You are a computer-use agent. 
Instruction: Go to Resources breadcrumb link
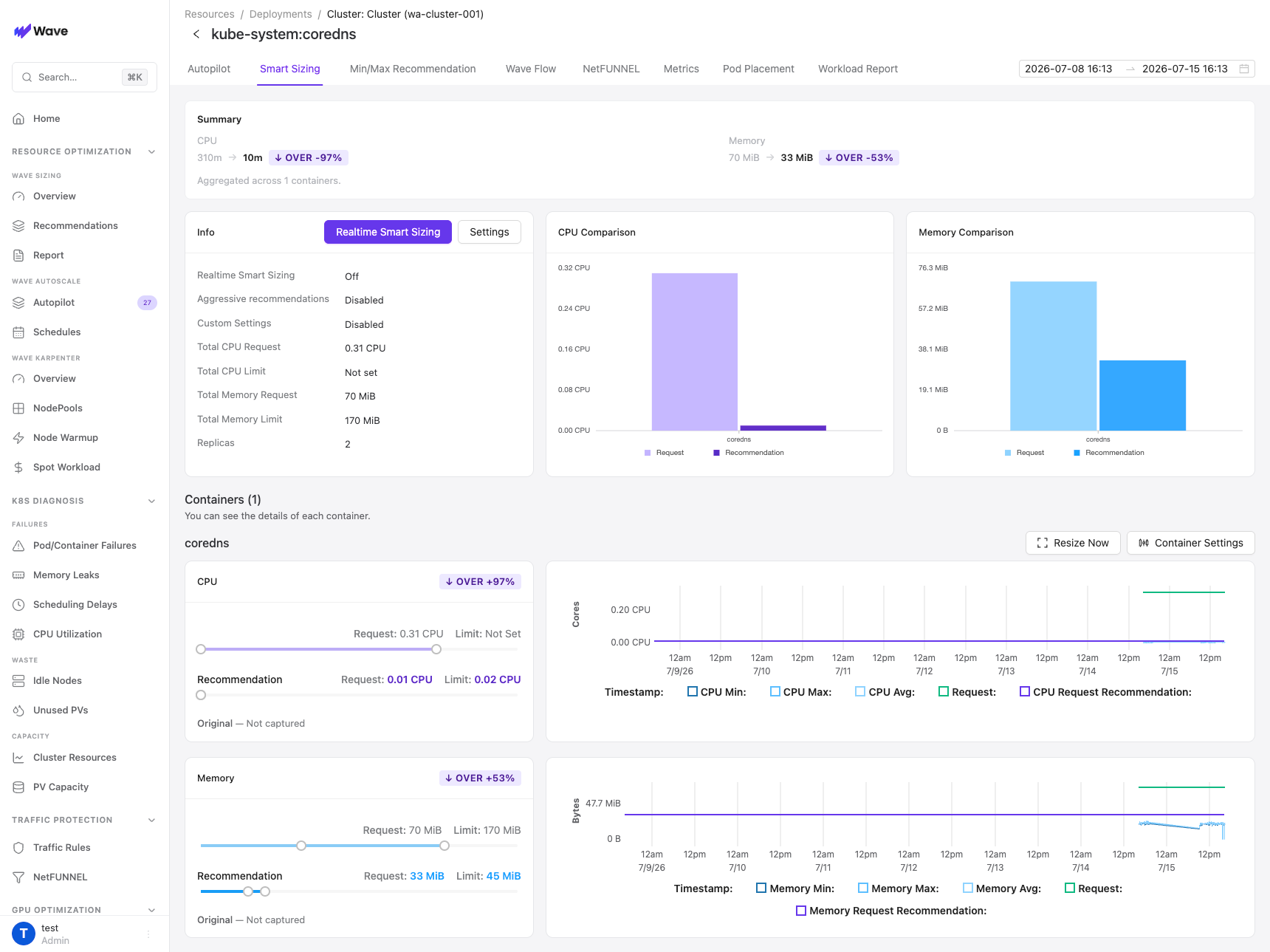(x=210, y=14)
